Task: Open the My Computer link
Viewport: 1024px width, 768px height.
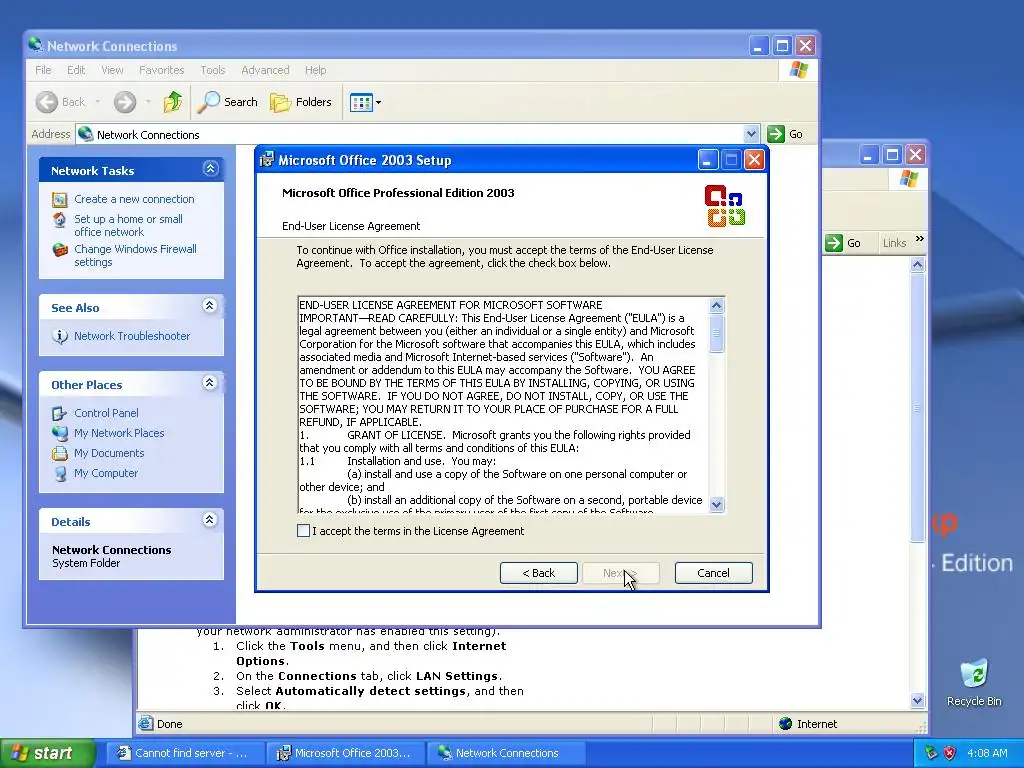Action: pyautogui.click(x=106, y=473)
